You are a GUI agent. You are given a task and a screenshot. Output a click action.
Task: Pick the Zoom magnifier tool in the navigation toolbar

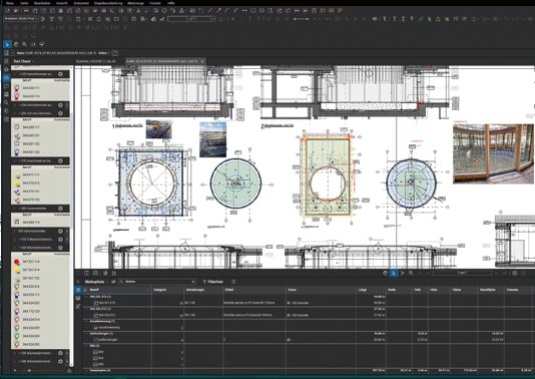point(25,44)
